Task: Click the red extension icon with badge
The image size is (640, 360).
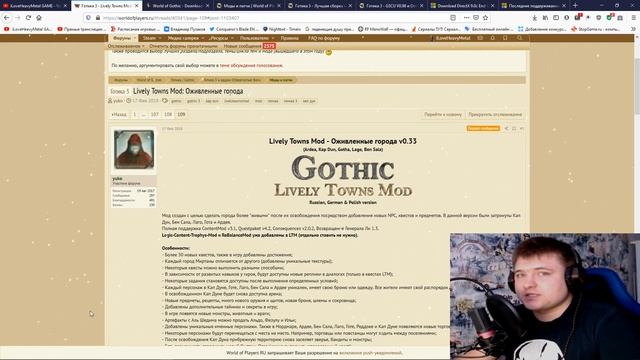Action: [578, 18]
